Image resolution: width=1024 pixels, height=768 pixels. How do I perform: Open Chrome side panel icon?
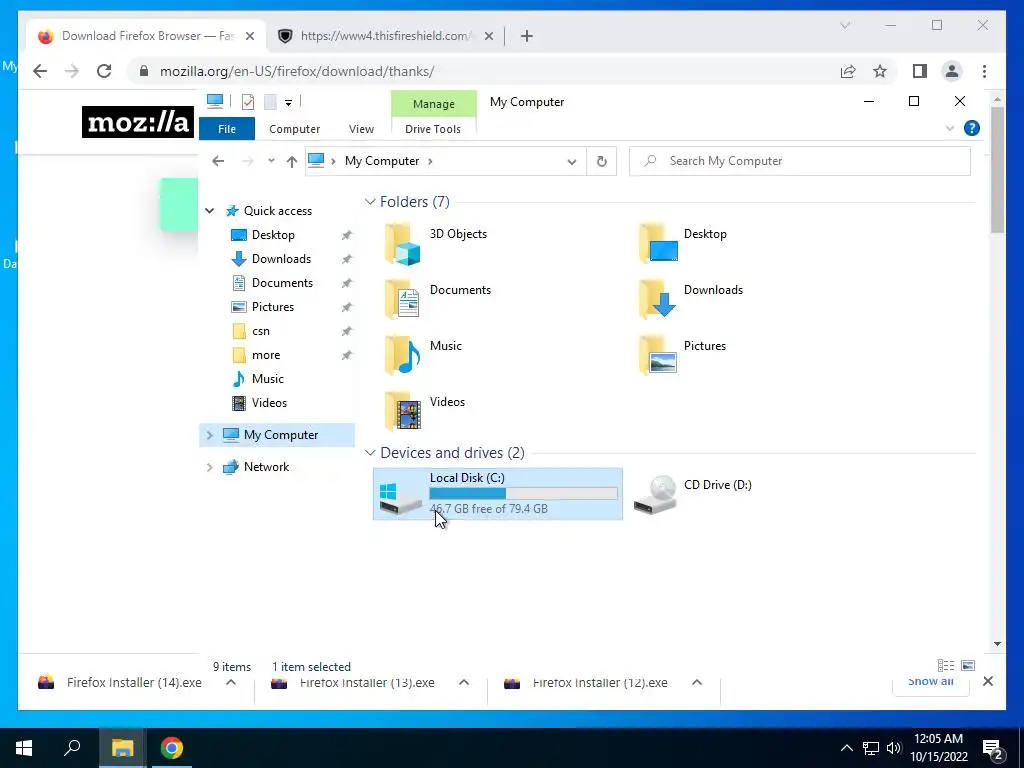(920, 71)
